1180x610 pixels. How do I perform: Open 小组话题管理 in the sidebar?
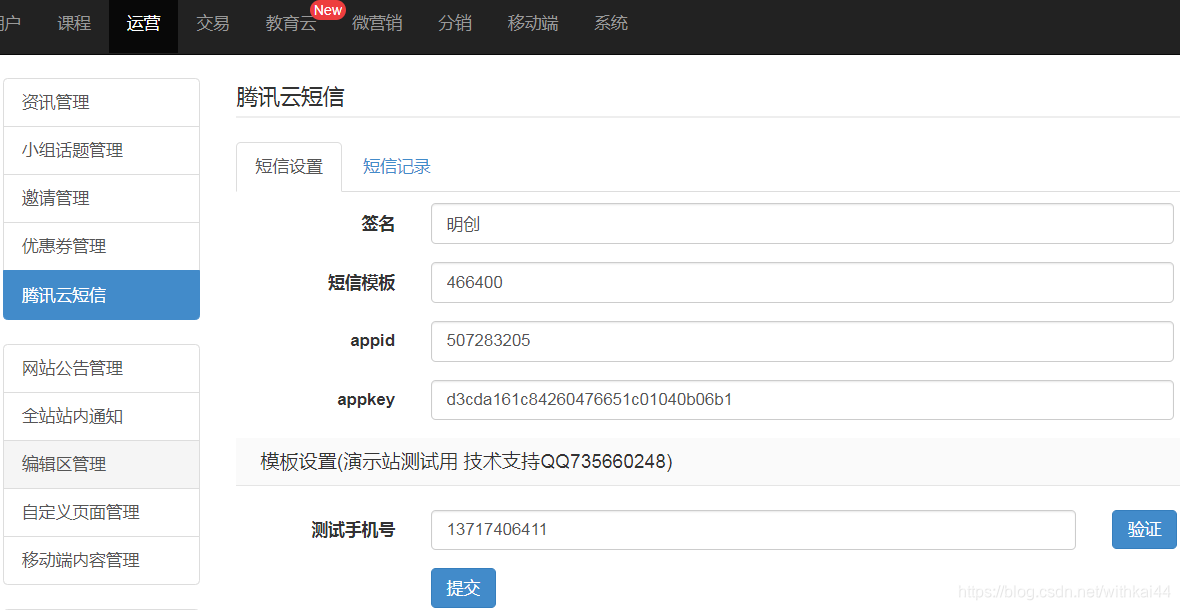pyautogui.click(x=102, y=150)
